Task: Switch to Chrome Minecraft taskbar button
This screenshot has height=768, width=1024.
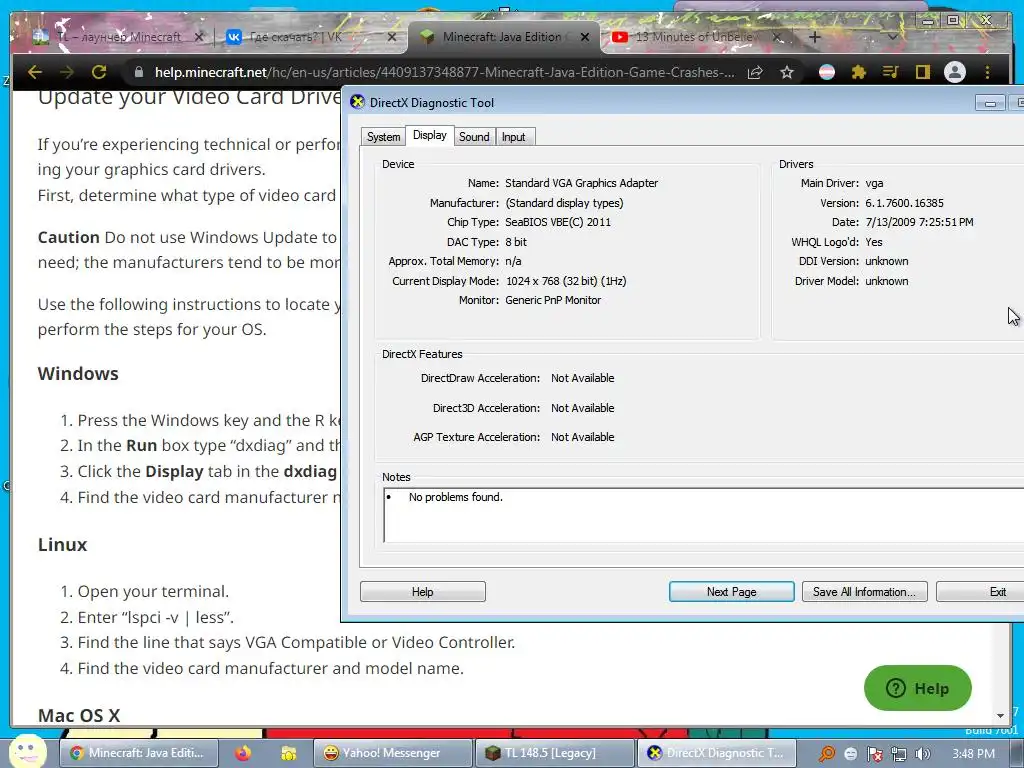Action: [139, 753]
